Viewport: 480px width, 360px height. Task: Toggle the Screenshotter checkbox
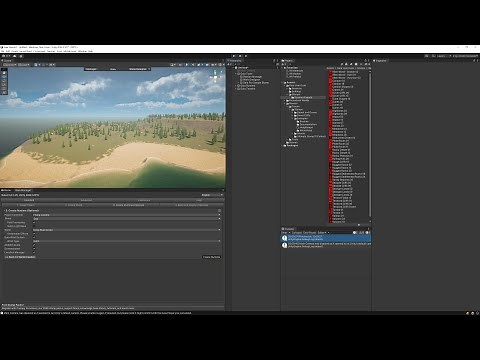[34, 249]
